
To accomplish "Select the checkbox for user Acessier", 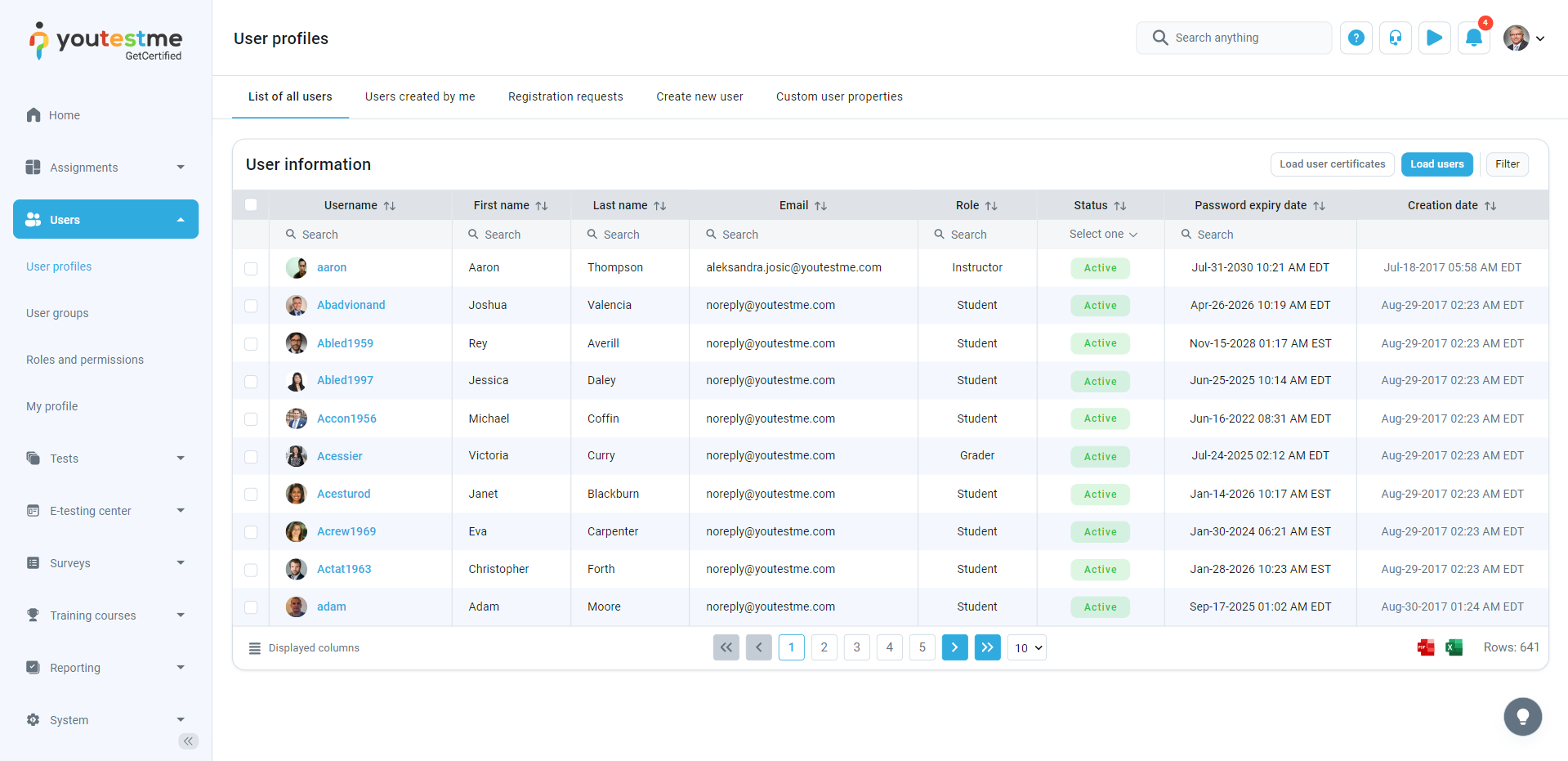I will tap(251, 457).
